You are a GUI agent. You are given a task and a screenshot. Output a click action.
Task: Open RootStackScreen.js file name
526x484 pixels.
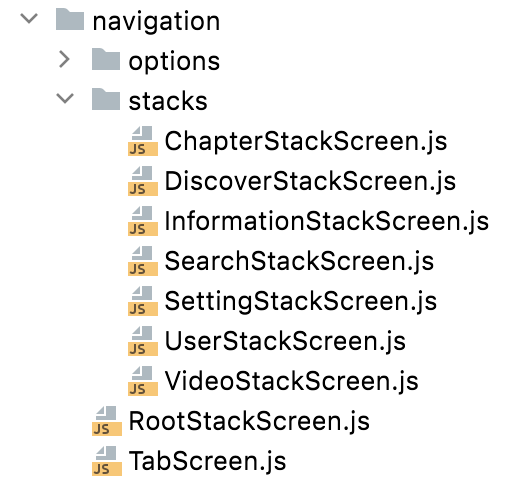point(249,421)
